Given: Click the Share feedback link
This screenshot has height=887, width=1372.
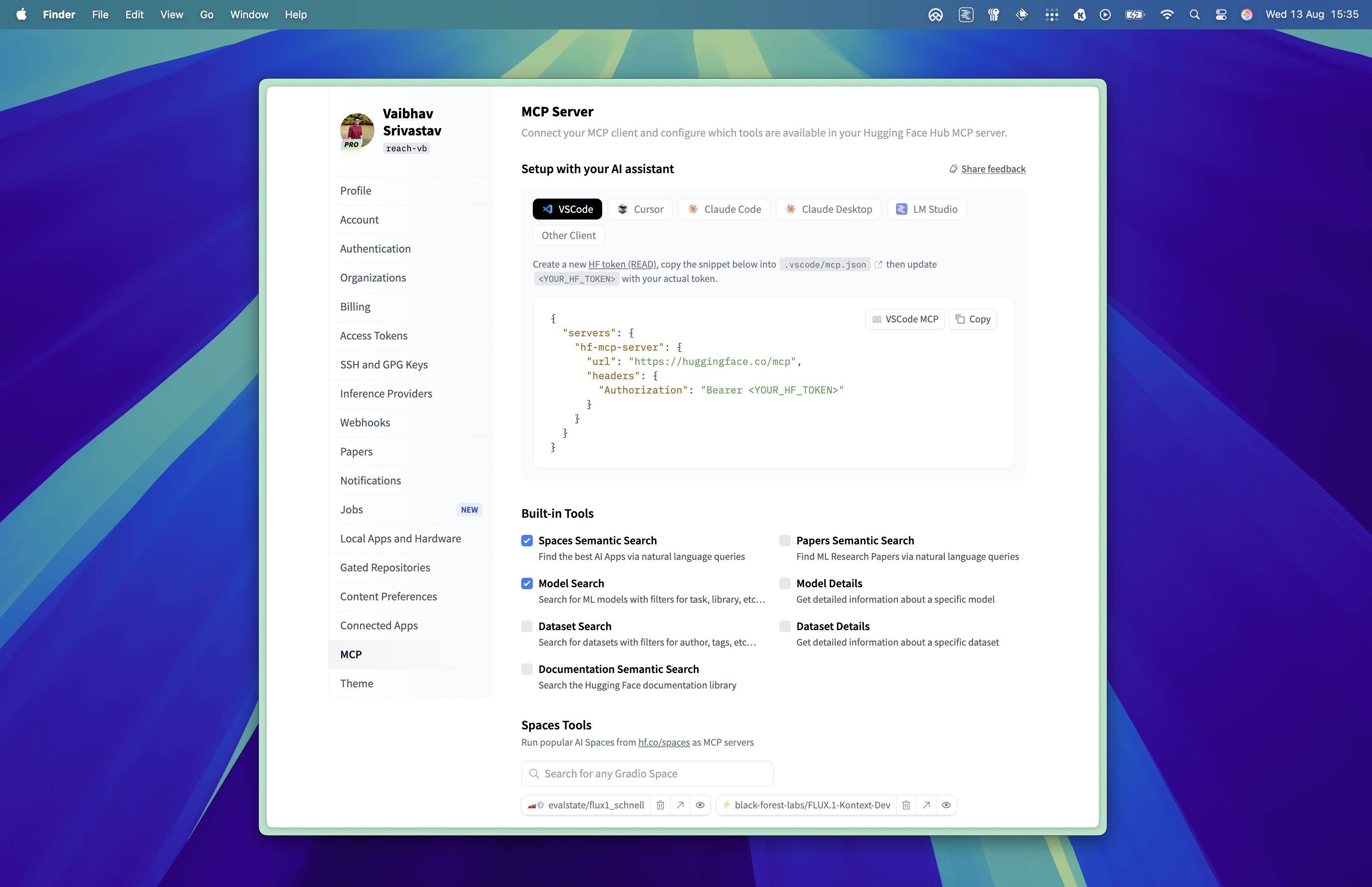Looking at the screenshot, I should pos(992,169).
